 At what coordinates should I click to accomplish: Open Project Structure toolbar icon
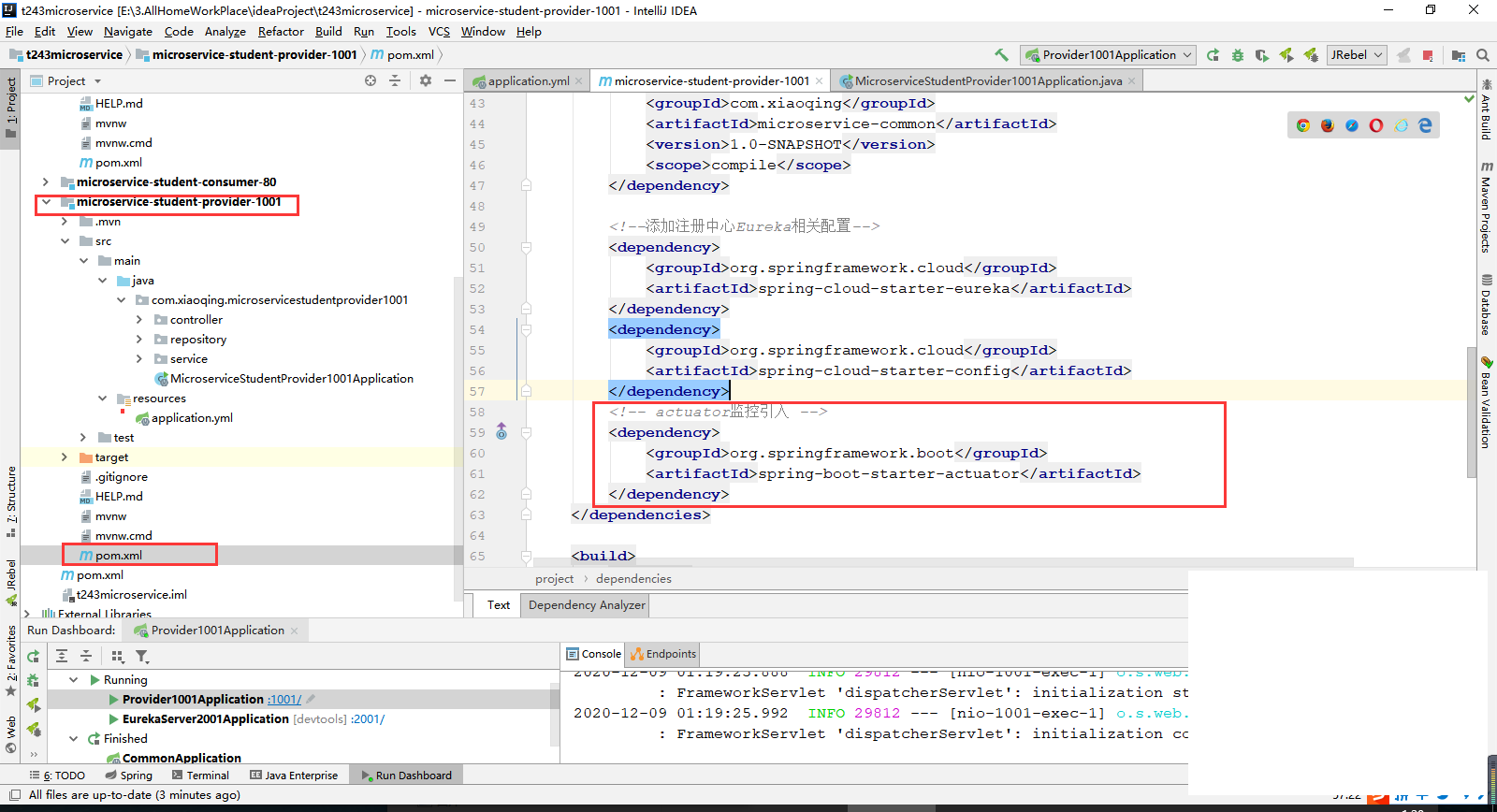click(1459, 55)
